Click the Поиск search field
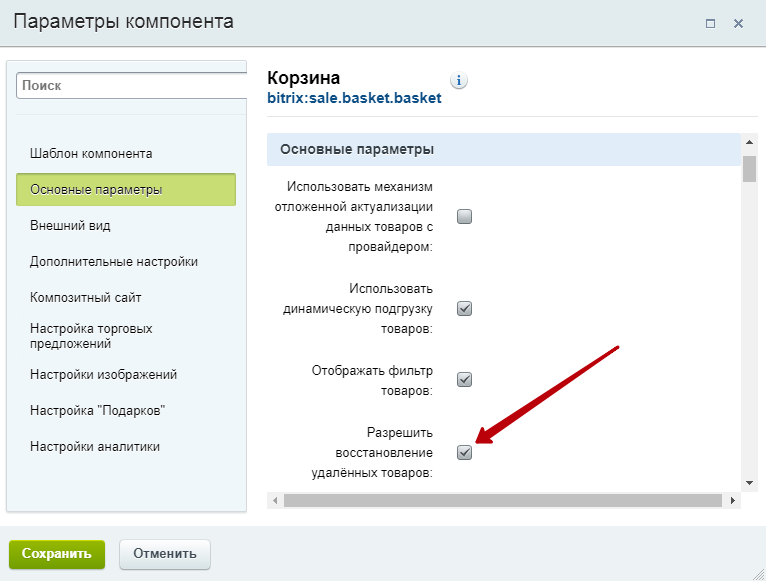The image size is (766, 581). (x=130, y=86)
